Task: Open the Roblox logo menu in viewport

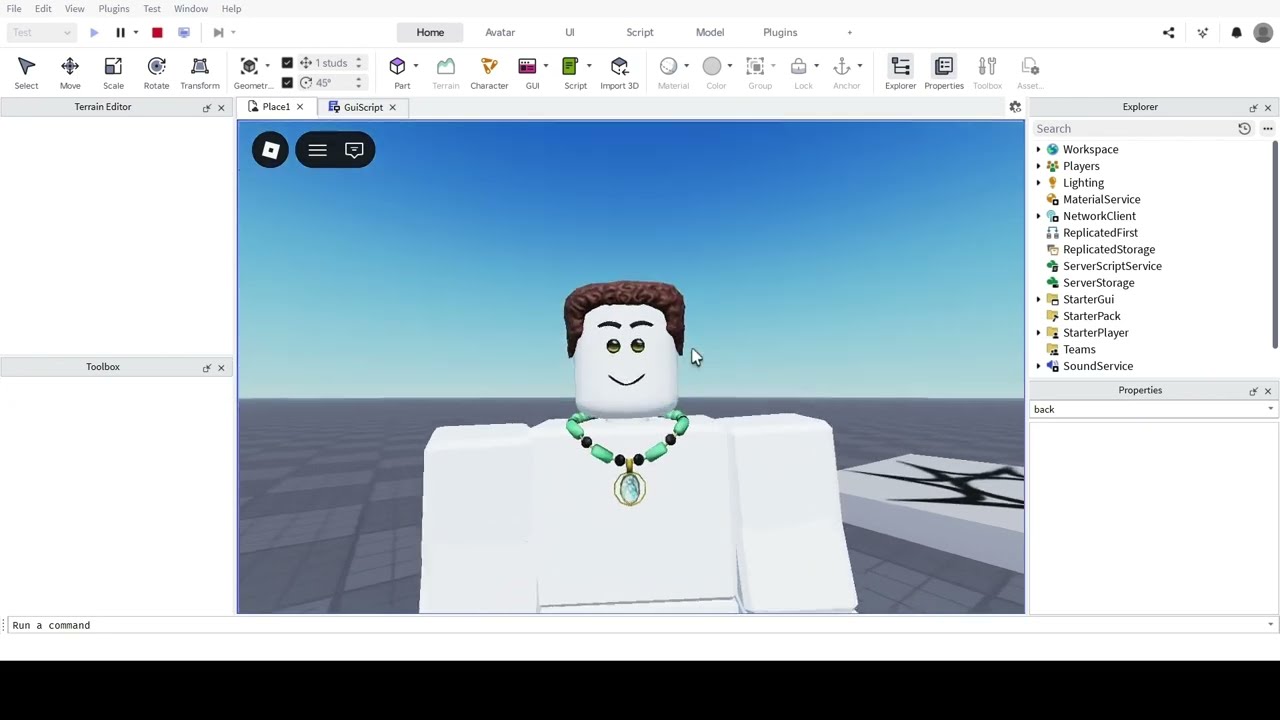Action: pos(270,150)
